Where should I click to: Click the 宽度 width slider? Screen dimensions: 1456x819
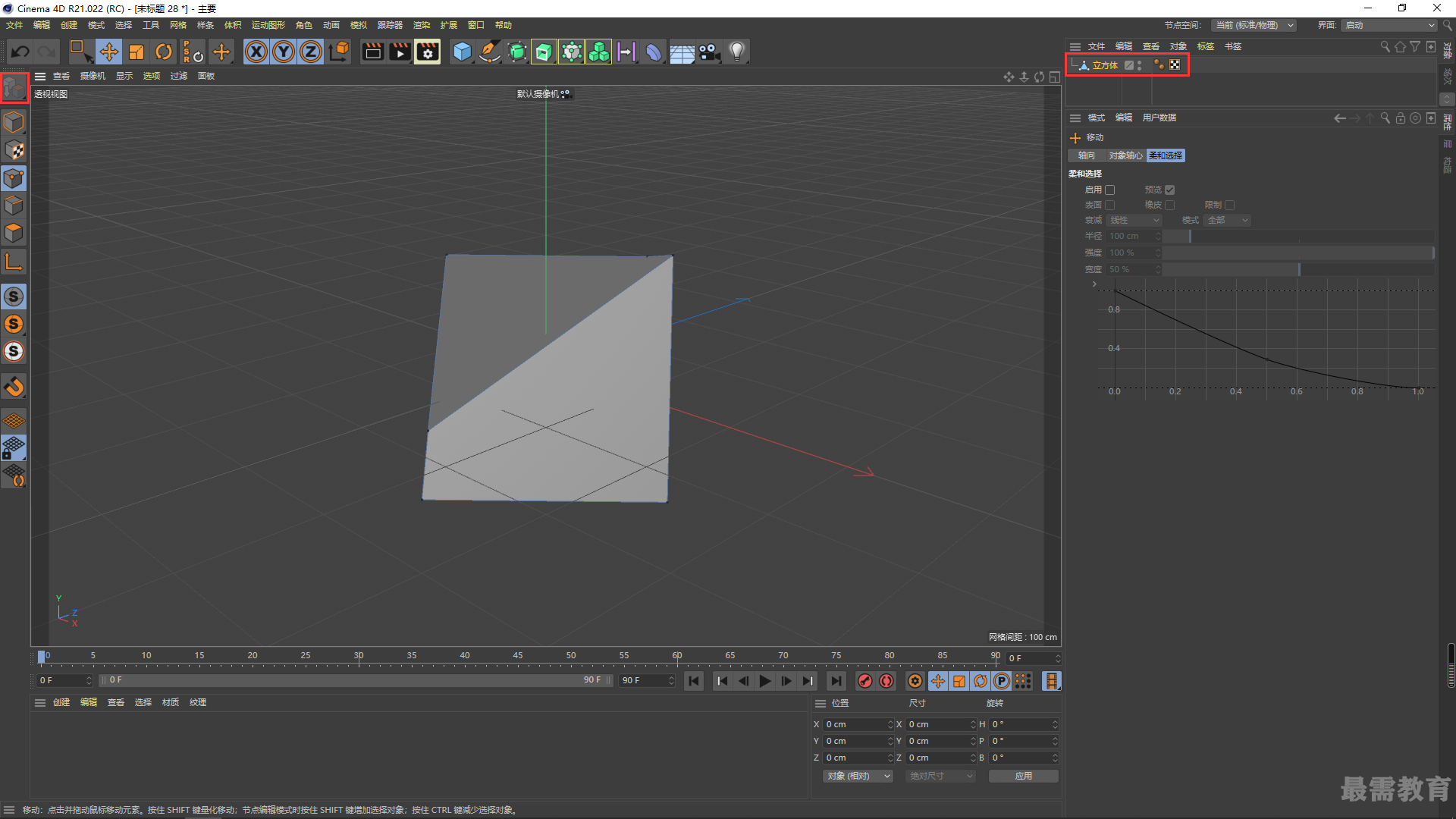(x=1298, y=269)
